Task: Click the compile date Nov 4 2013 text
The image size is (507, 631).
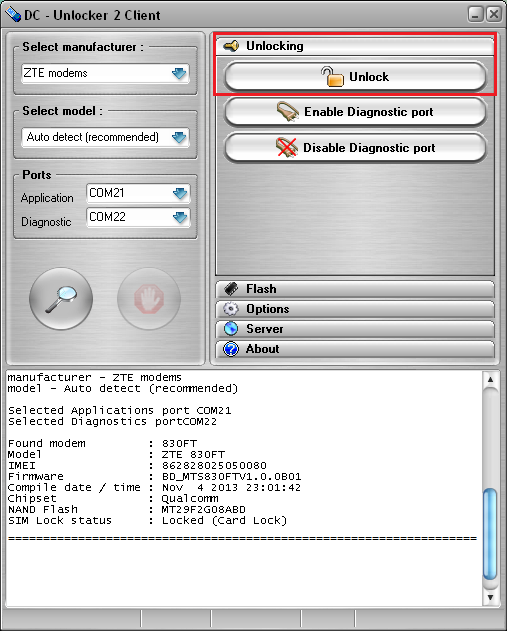Action: (x=231, y=487)
